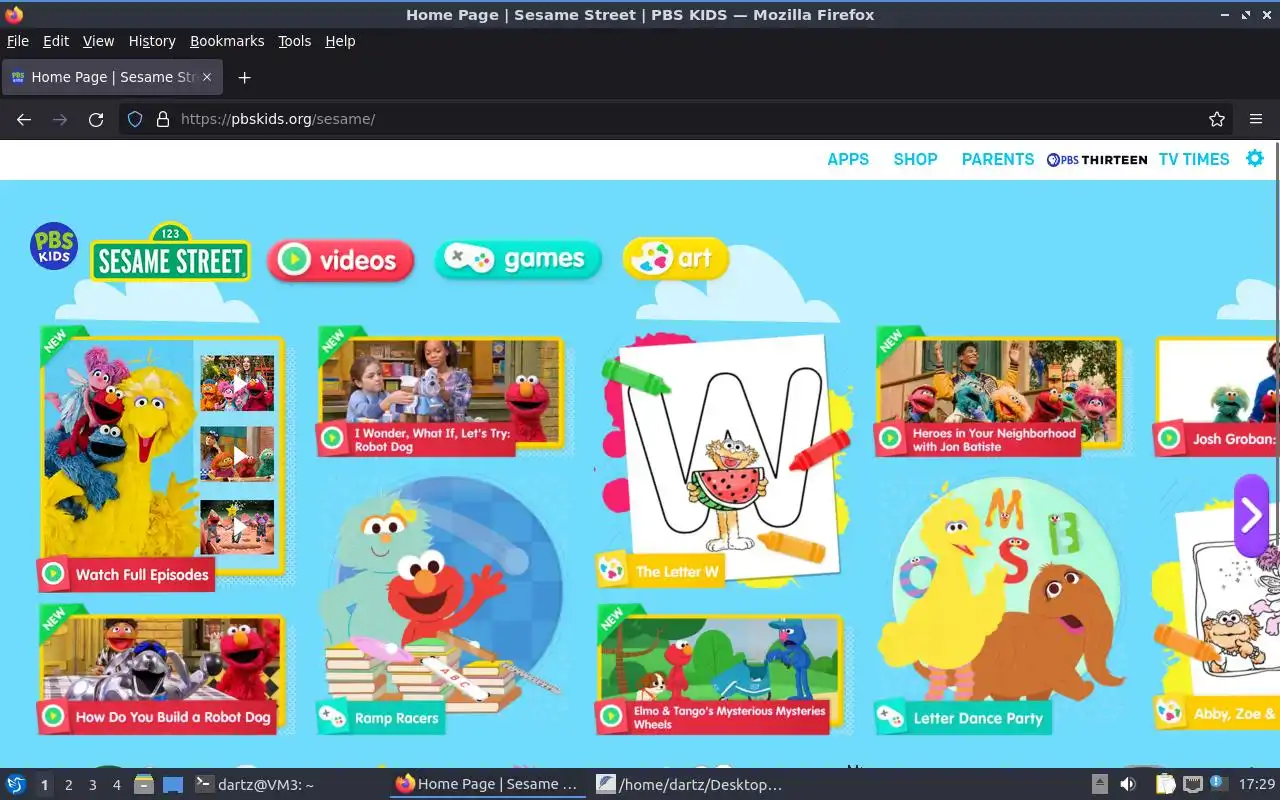Open the View menu
Screen dimensions: 1280x800
(98, 41)
